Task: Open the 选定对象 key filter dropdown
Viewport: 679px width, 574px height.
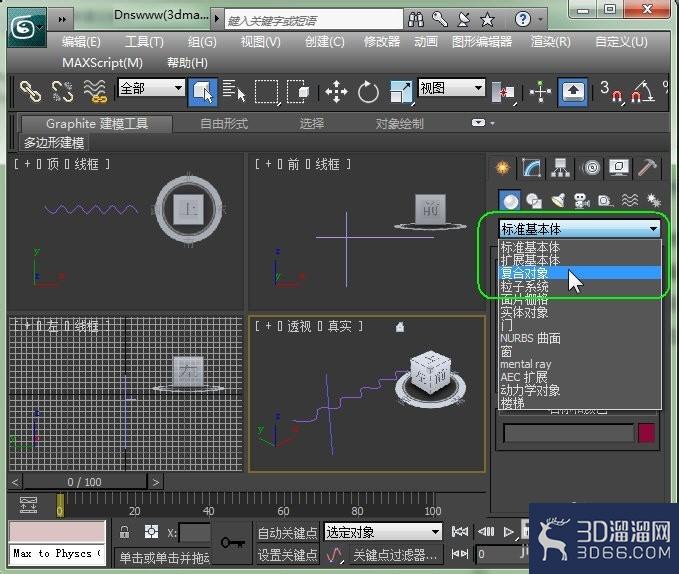Action: pyautogui.click(x=383, y=532)
